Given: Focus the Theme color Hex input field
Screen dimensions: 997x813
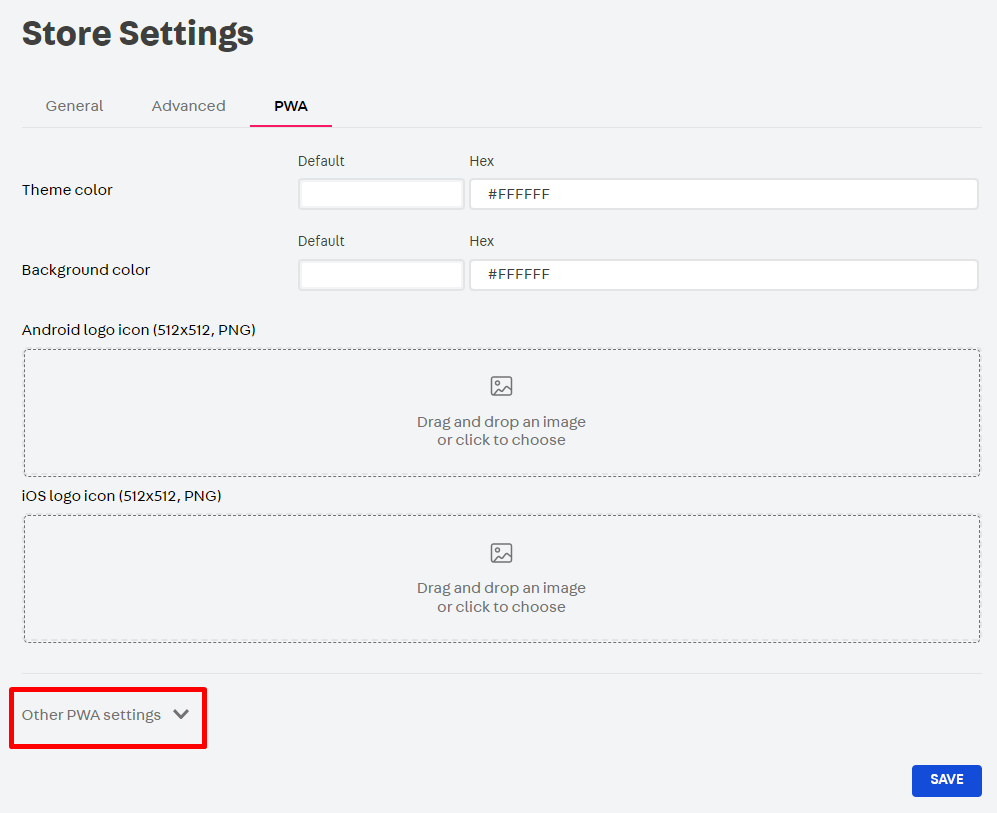Looking at the screenshot, I should (x=723, y=194).
